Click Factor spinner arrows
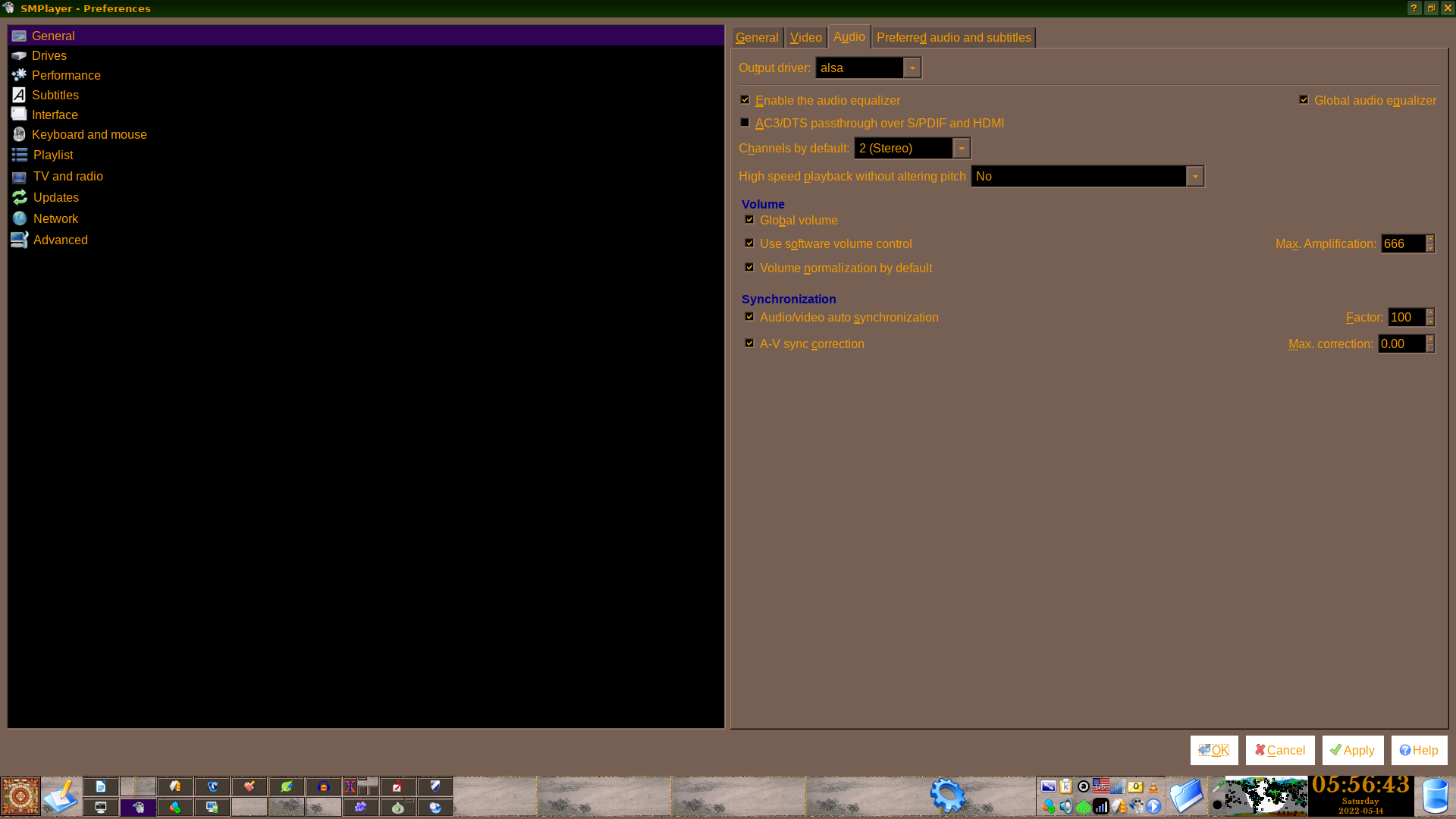This screenshot has height=819, width=1456. pos(1430,317)
